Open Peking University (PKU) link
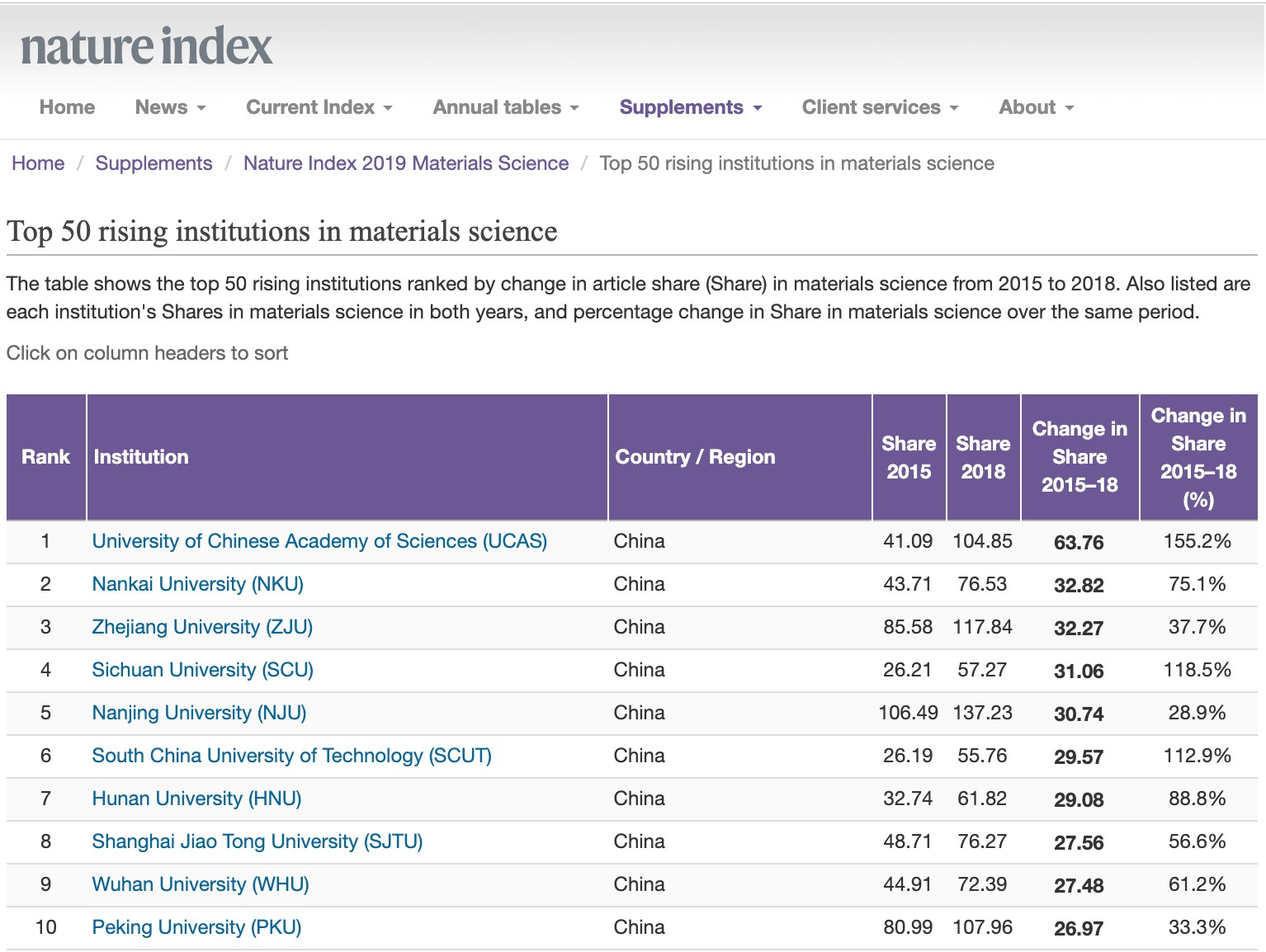This screenshot has width=1266, height=952. point(197,927)
